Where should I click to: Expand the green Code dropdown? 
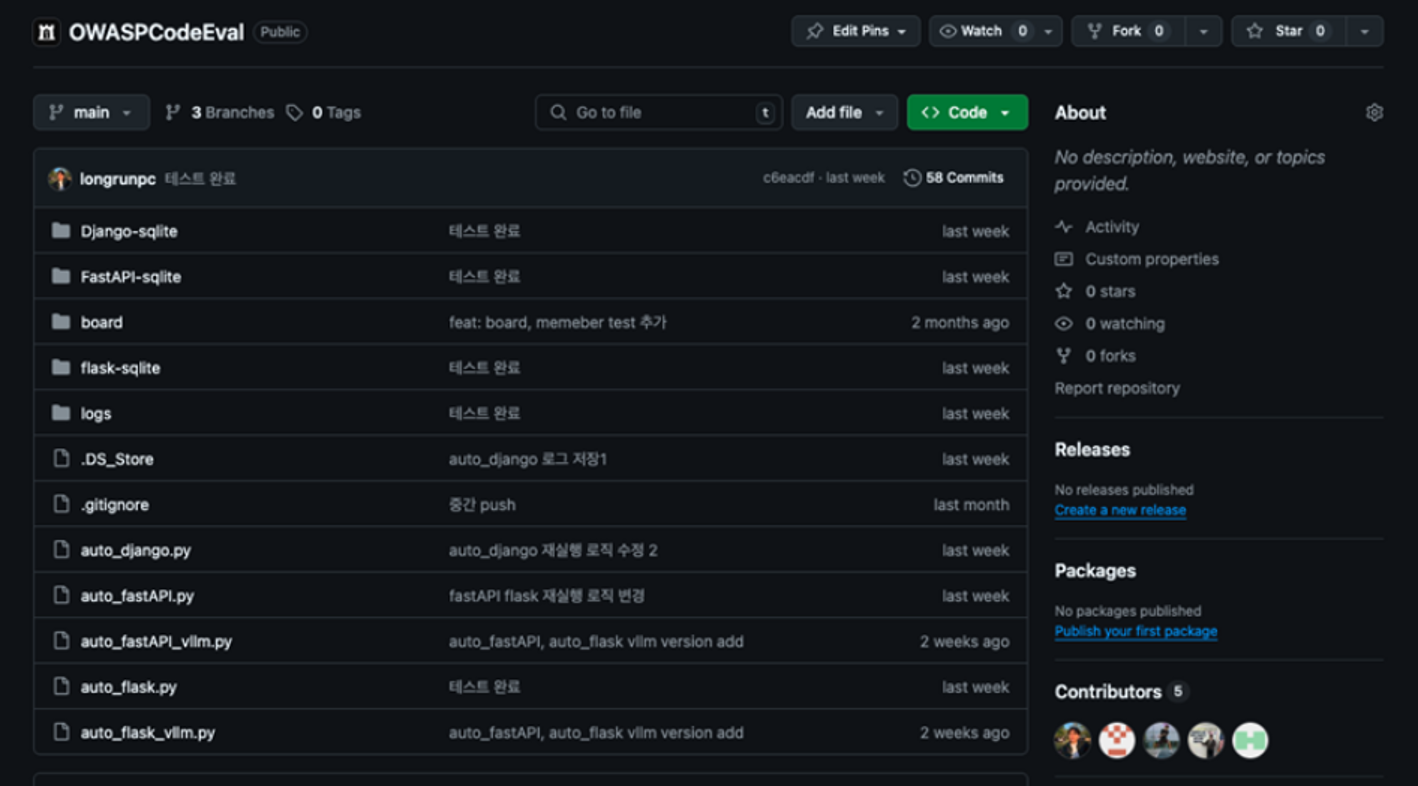[x=966, y=113]
